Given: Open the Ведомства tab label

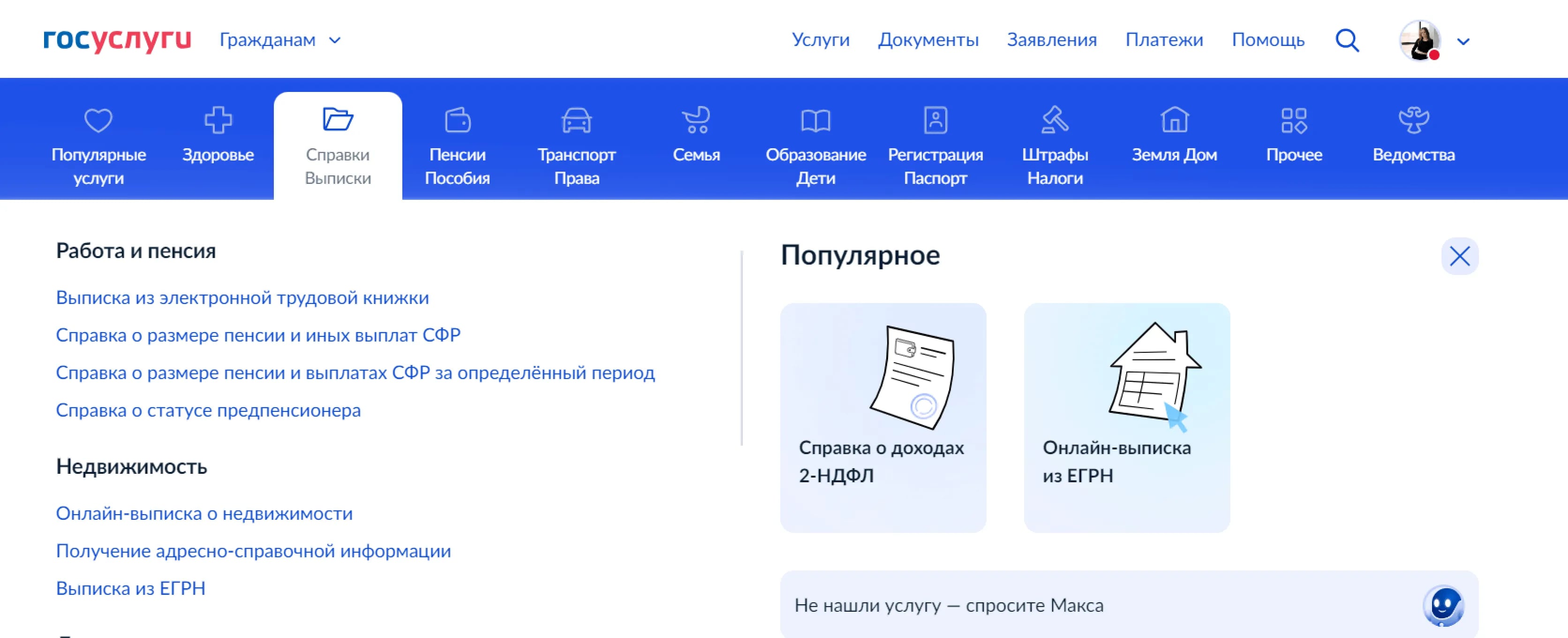Looking at the screenshot, I should point(1413,155).
